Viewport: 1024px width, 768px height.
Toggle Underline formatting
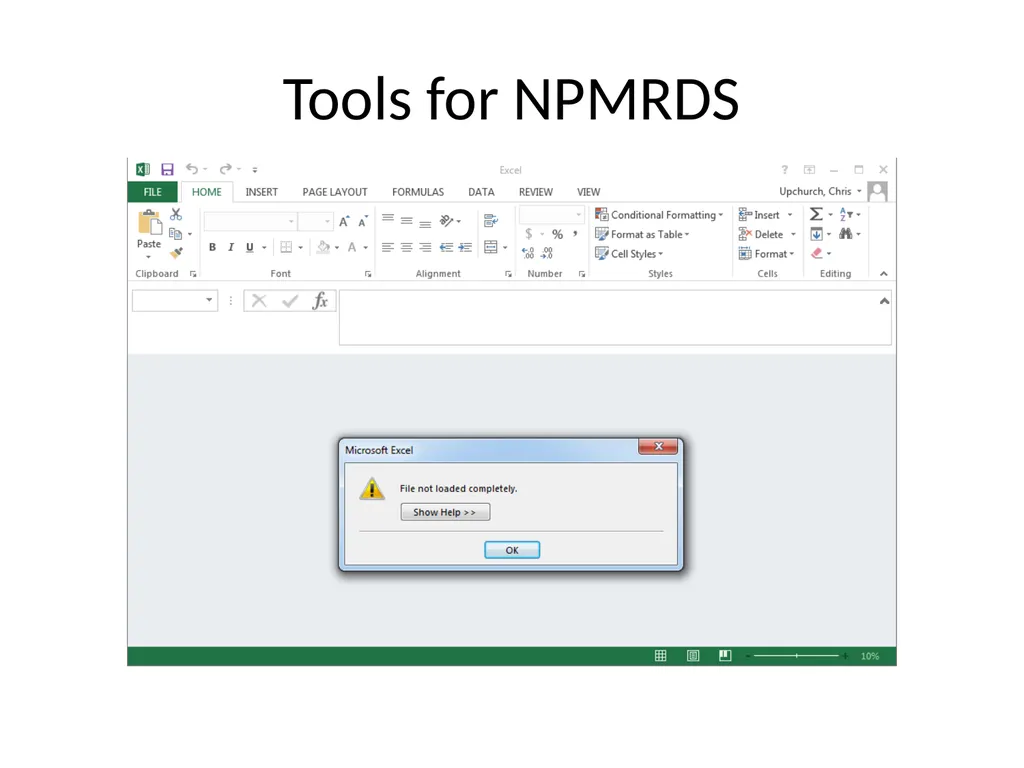click(249, 248)
